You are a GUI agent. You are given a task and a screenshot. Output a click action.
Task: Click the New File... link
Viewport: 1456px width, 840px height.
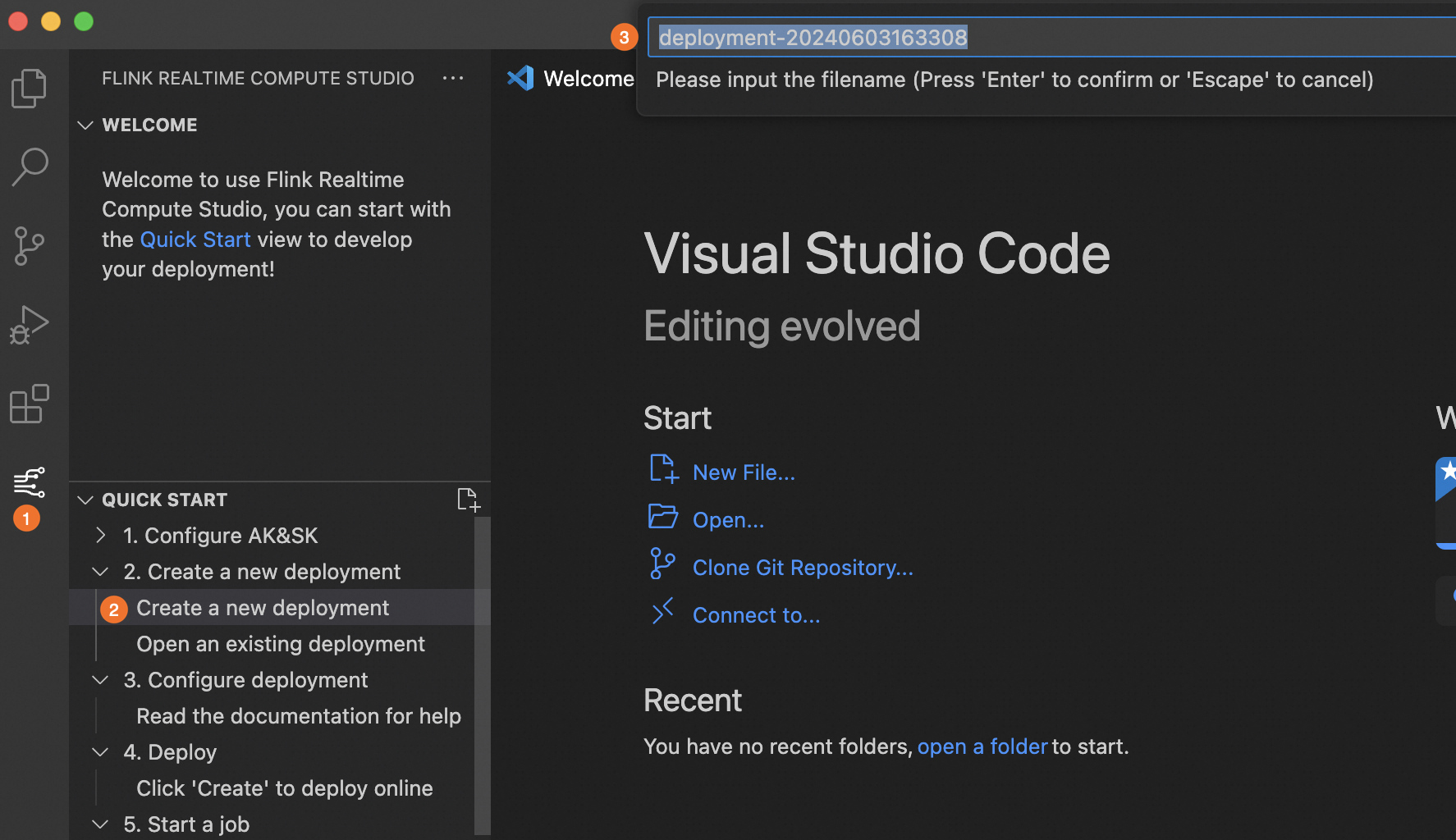pos(744,472)
